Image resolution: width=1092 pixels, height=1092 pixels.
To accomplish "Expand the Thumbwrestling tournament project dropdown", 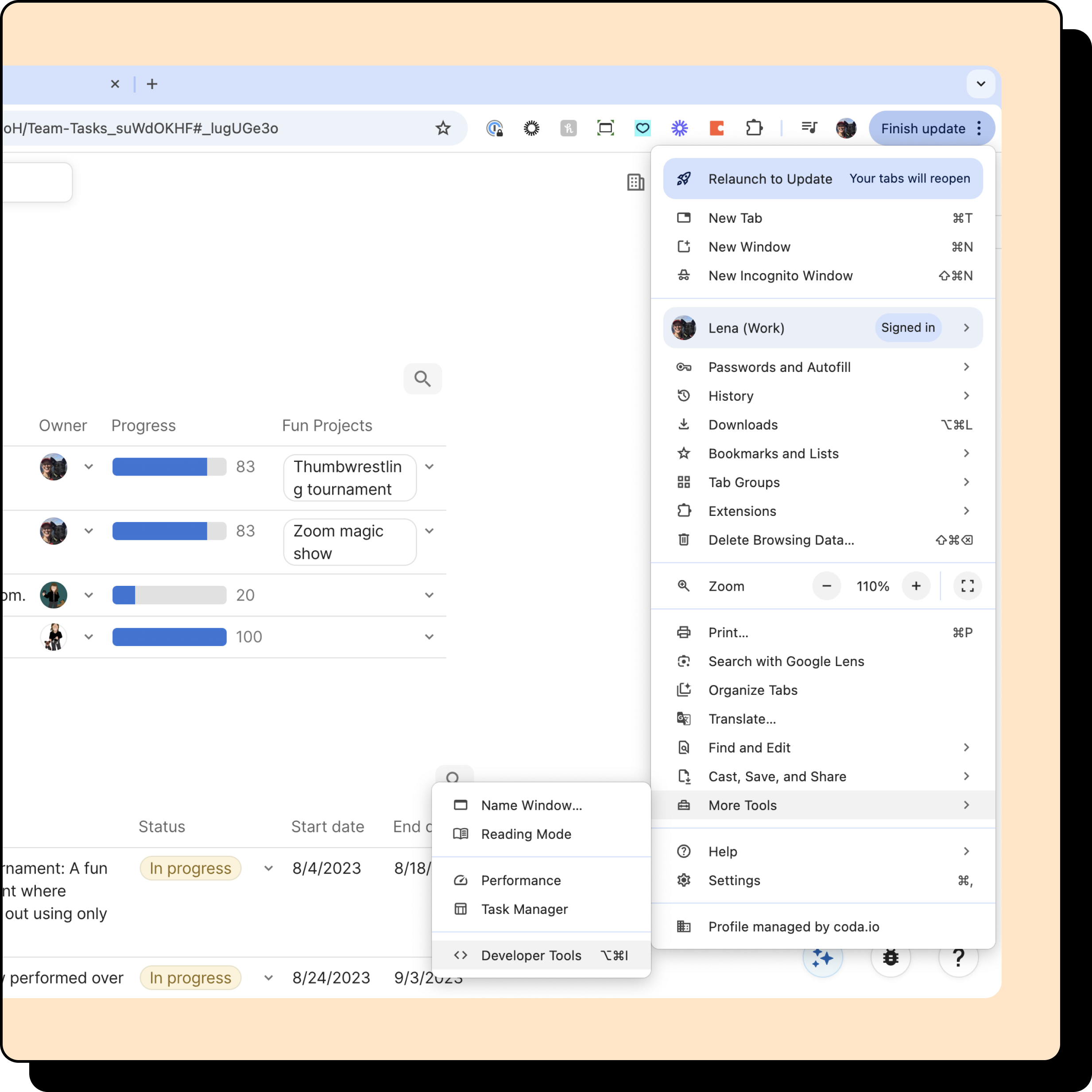I will coord(429,467).
